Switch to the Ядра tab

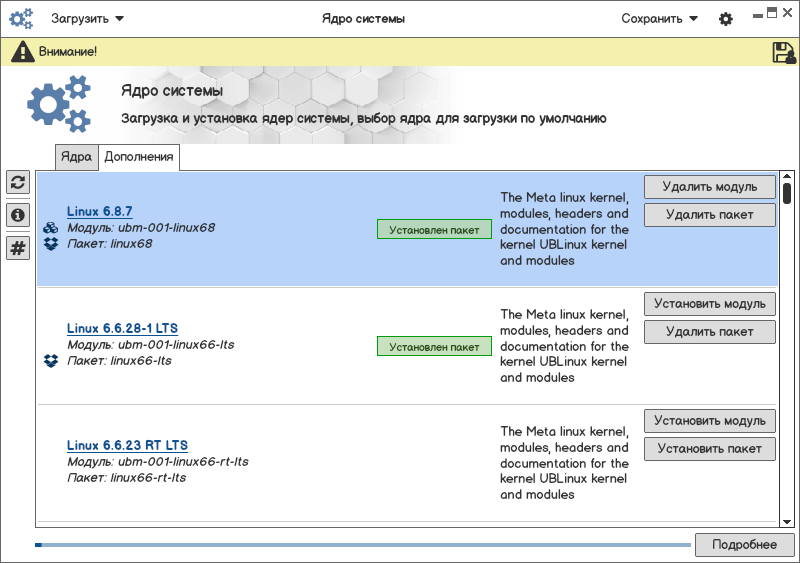[76, 157]
